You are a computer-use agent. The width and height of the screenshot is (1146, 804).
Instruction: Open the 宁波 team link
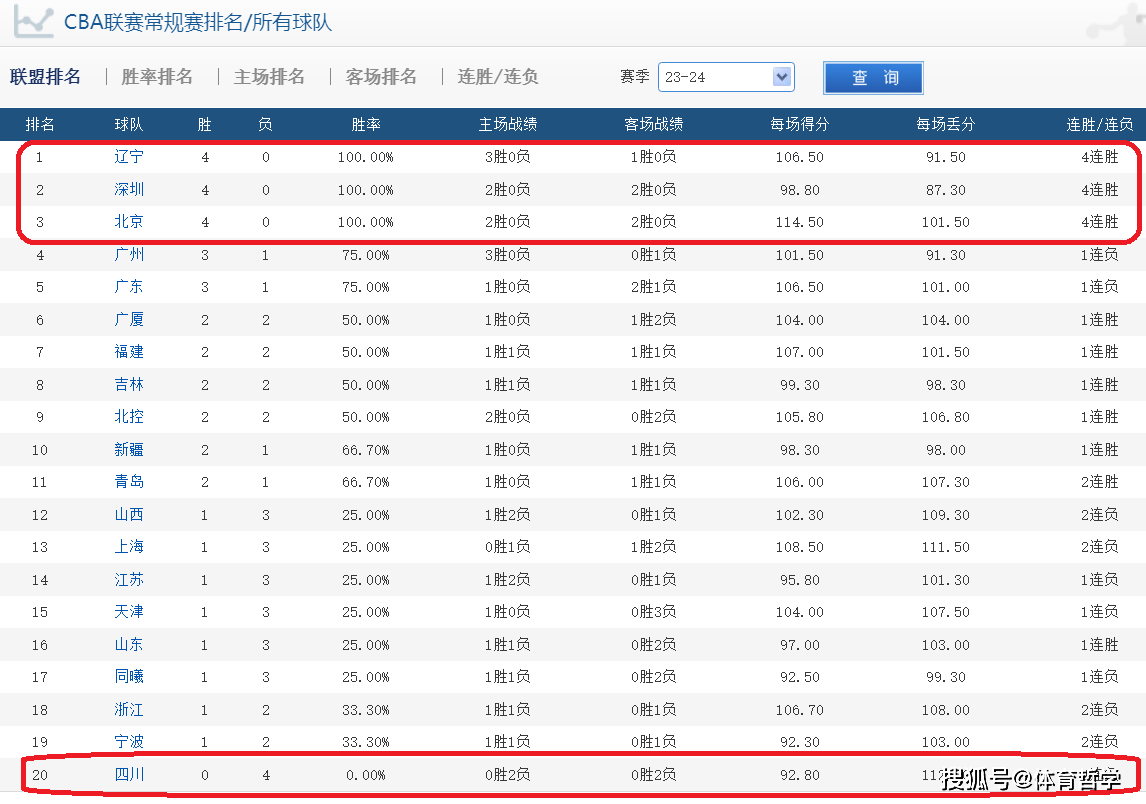pos(129,742)
